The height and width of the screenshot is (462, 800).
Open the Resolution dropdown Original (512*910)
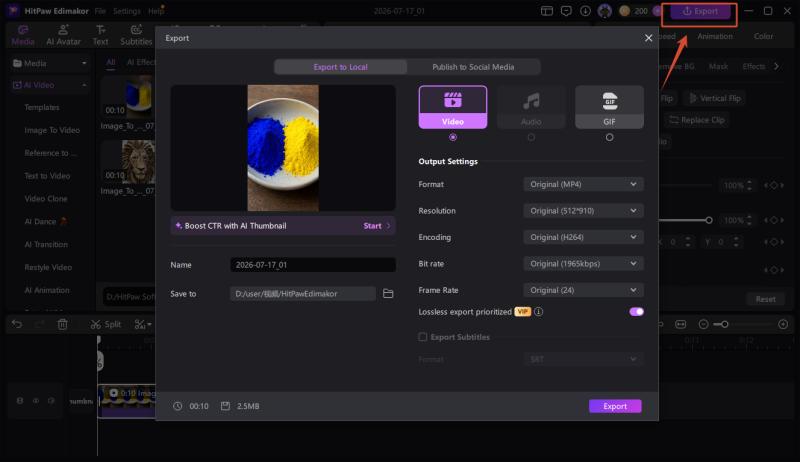(583, 211)
